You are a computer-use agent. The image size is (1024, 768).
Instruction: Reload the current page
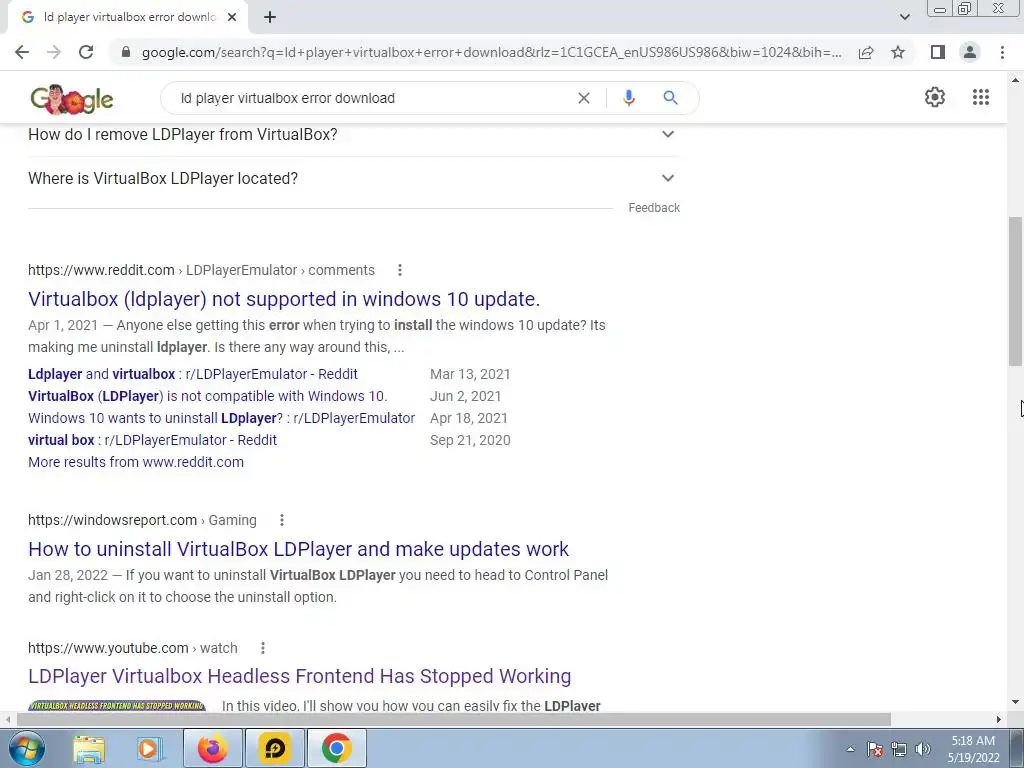[x=86, y=52]
